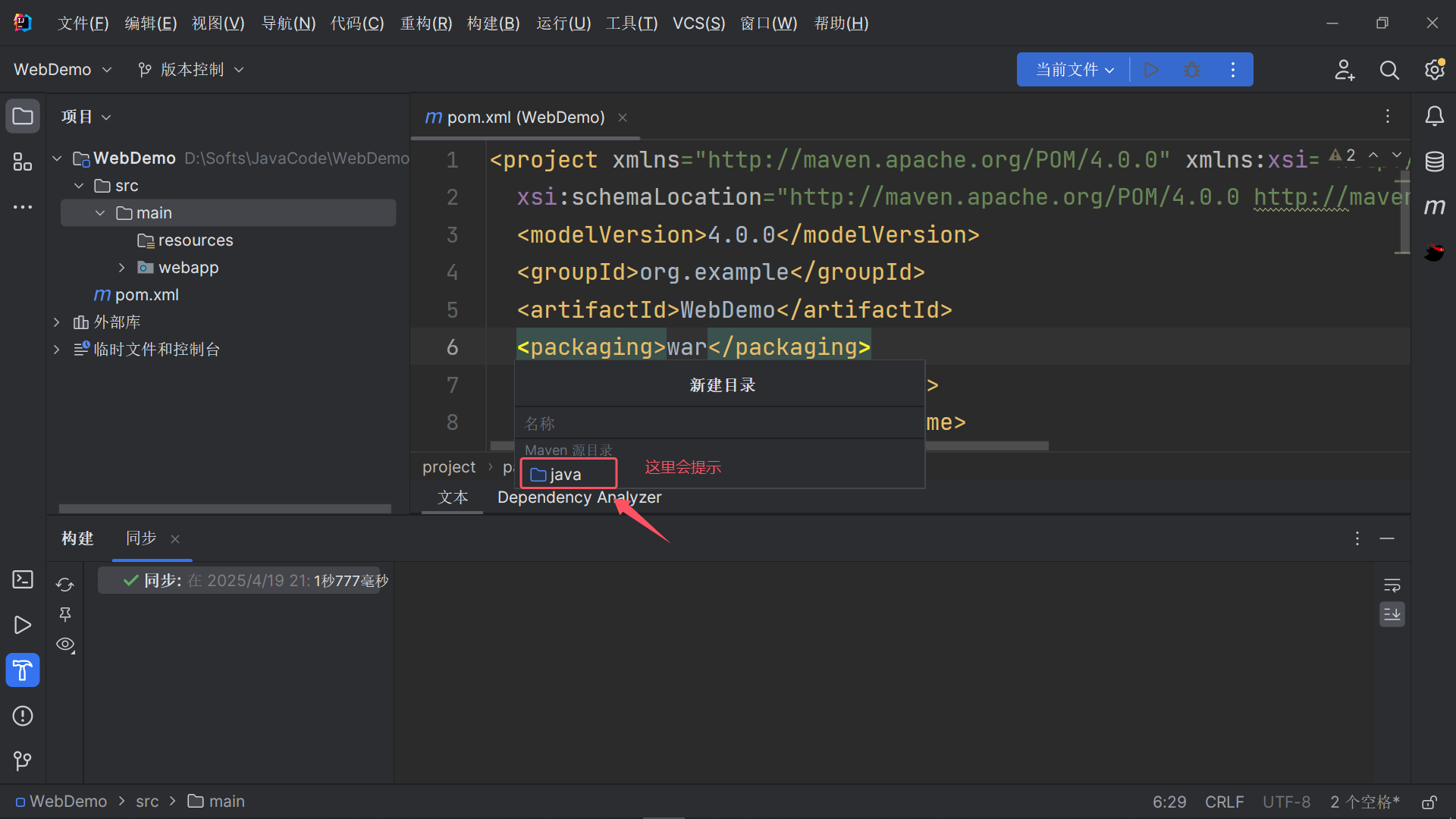Open the 当前文件 run configuration dropdown
Screen dimensions: 1456x819
[x=1075, y=70]
